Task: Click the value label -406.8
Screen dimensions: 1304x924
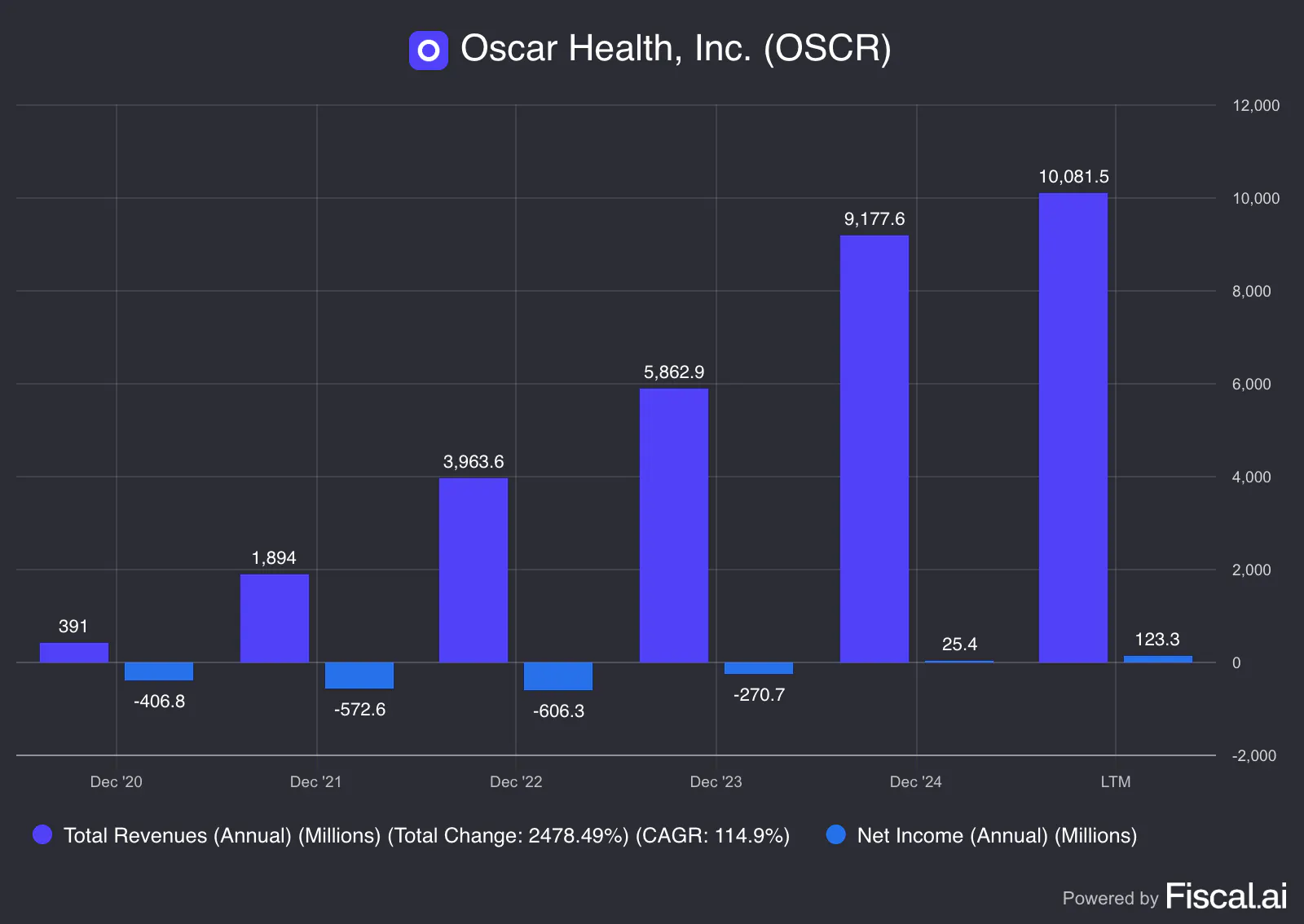Action: (x=159, y=702)
